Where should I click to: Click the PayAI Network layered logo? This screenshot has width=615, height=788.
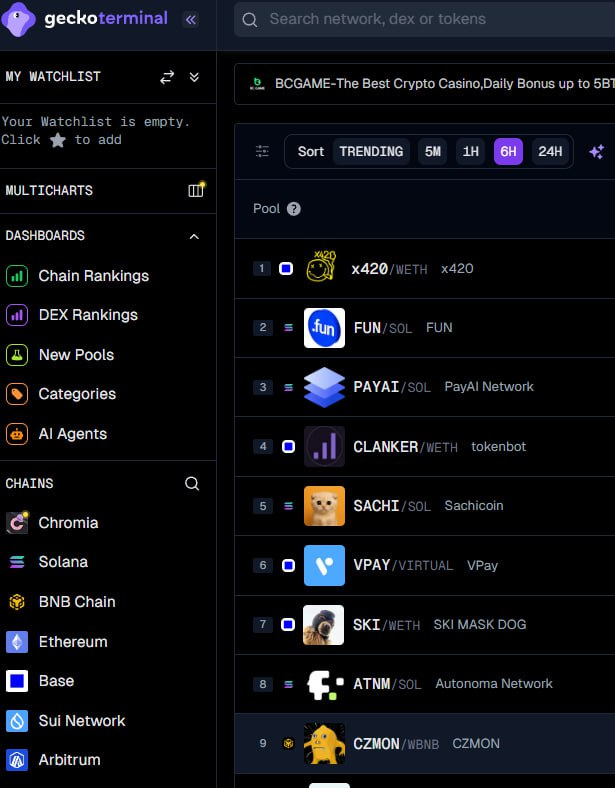(325, 387)
